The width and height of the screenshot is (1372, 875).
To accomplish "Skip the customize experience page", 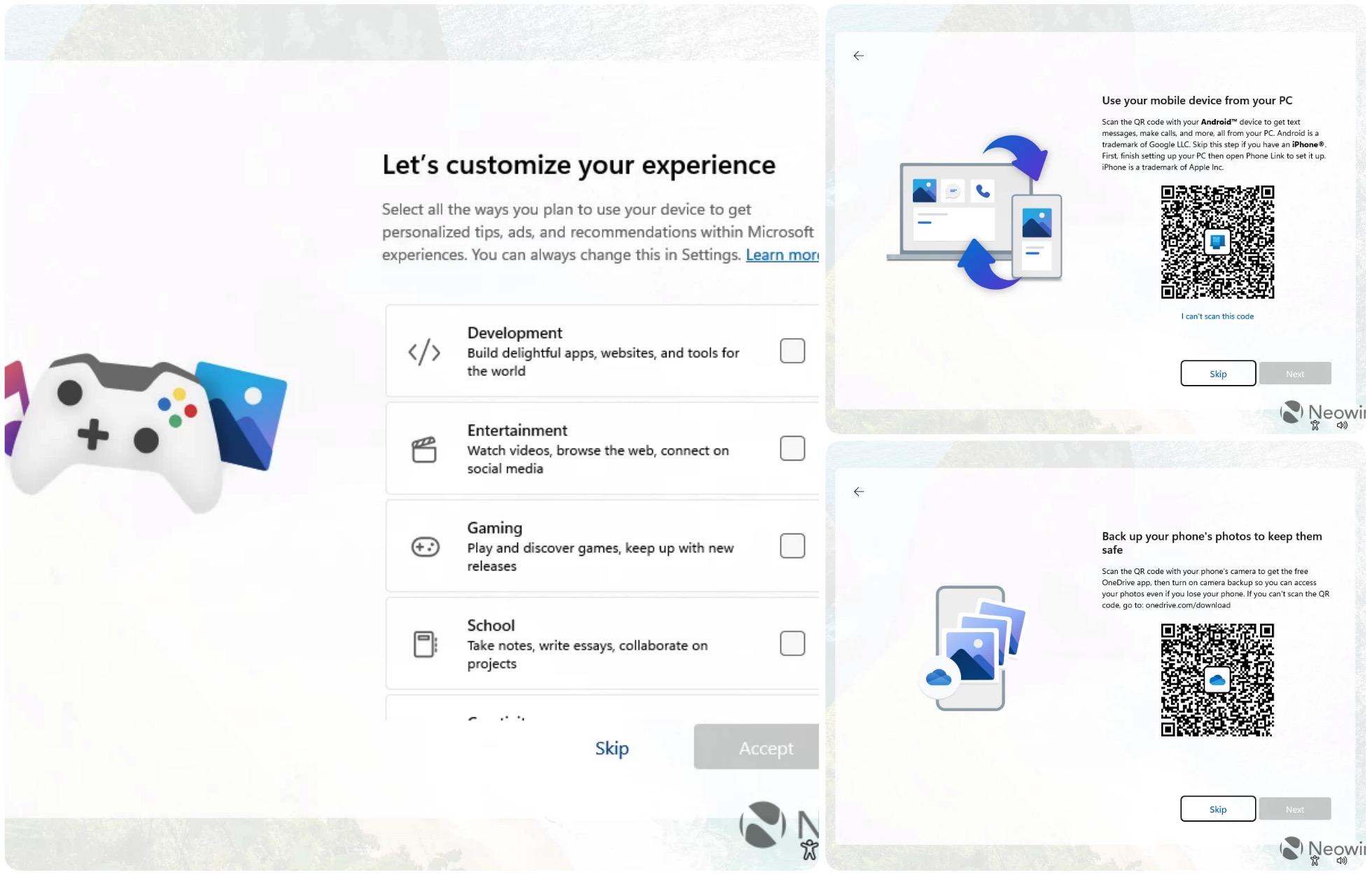I will (x=612, y=748).
